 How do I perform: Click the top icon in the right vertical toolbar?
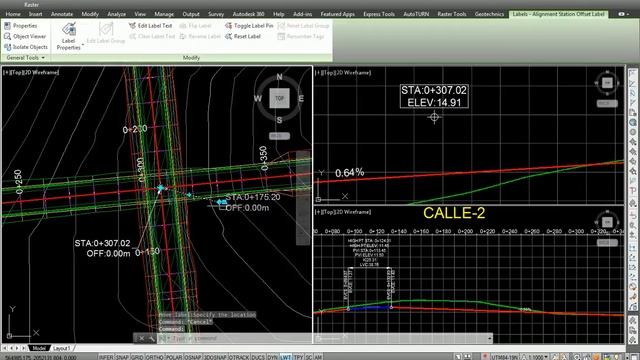[x=633, y=73]
